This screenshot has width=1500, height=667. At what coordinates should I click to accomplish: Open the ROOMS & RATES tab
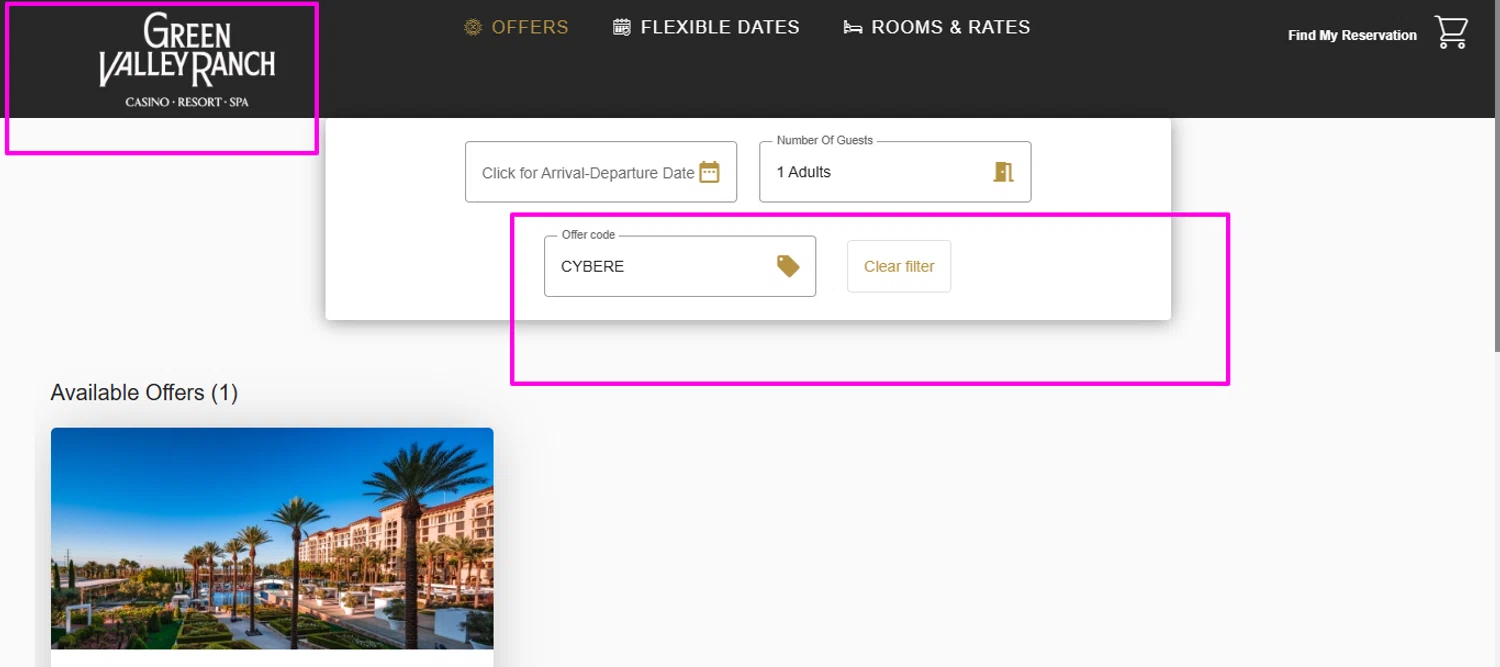[x=950, y=28]
